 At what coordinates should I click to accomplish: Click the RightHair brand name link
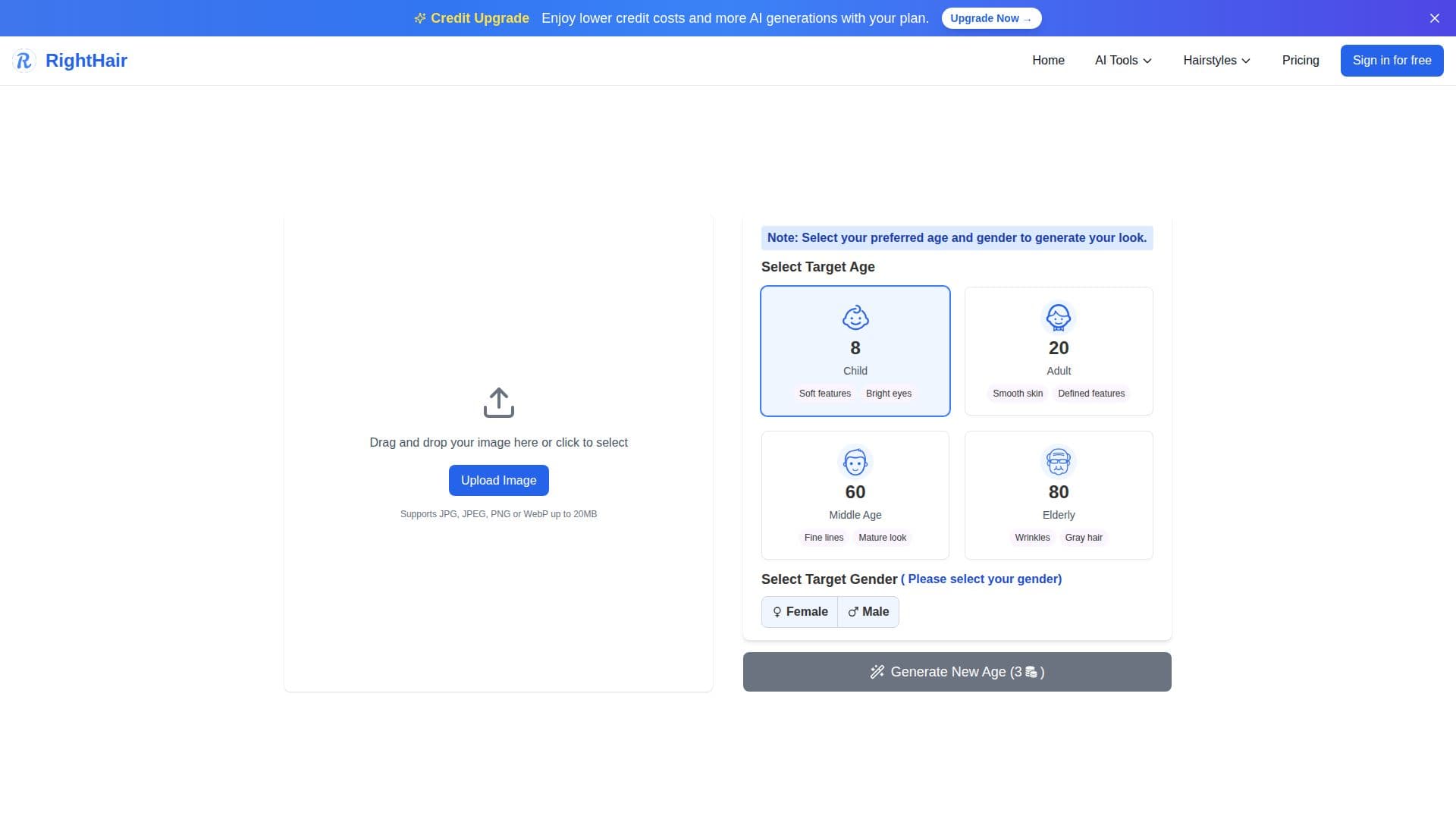pyautogui.click(x=86, y=61)
